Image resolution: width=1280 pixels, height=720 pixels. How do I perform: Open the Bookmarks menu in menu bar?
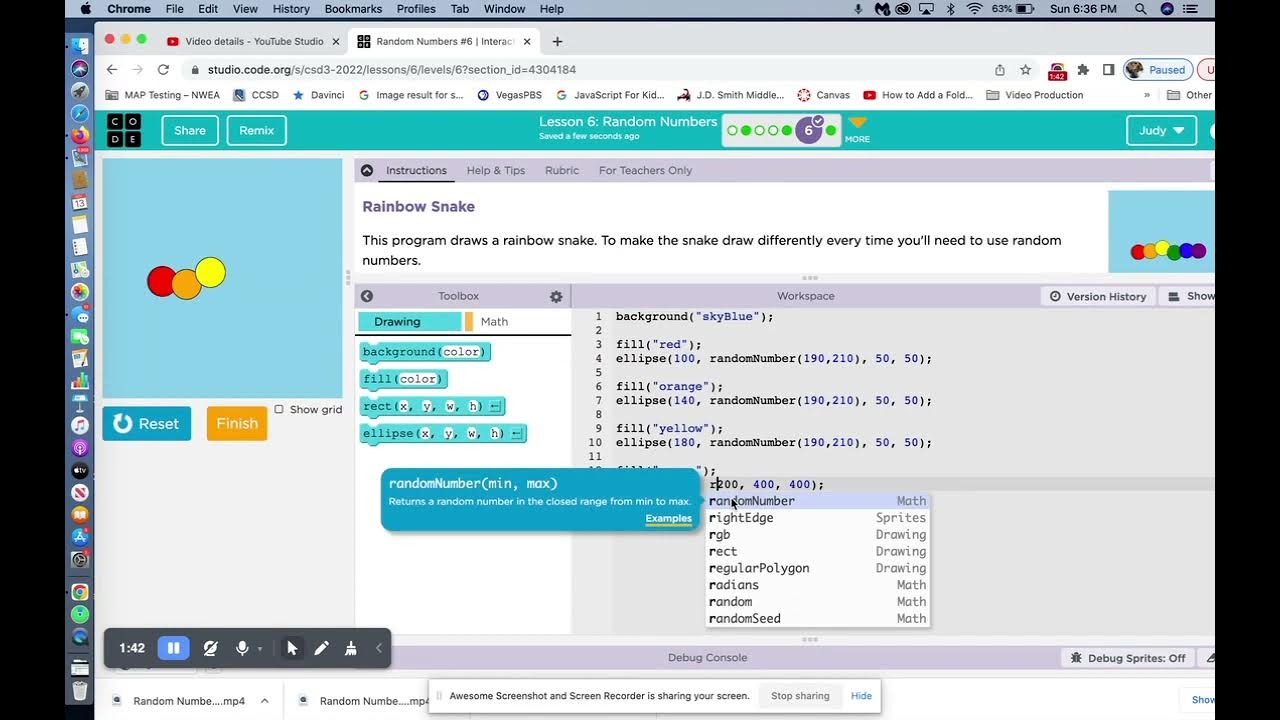(353, 9)
